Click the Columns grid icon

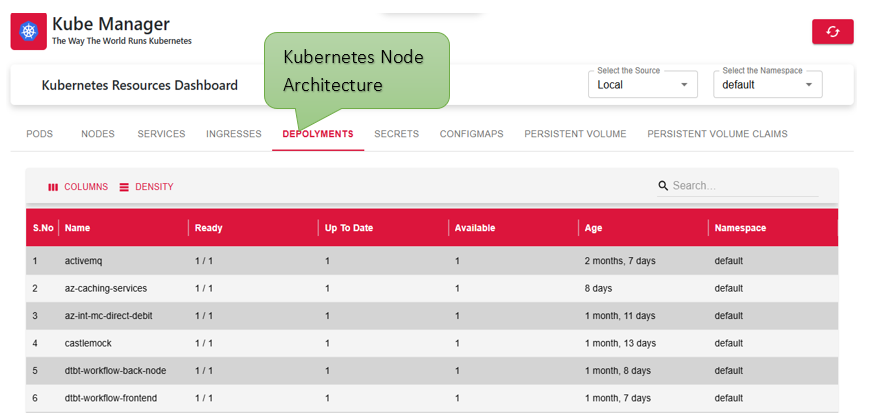tap(53, 187)
